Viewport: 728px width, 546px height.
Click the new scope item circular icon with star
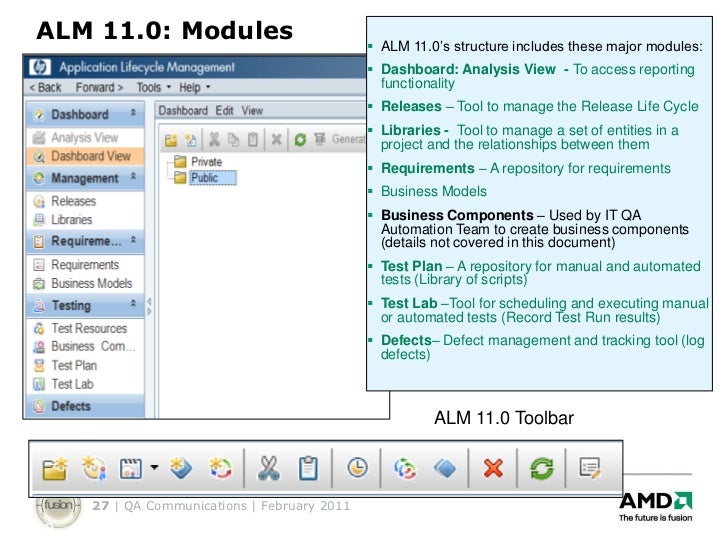[x=220, y=468]
